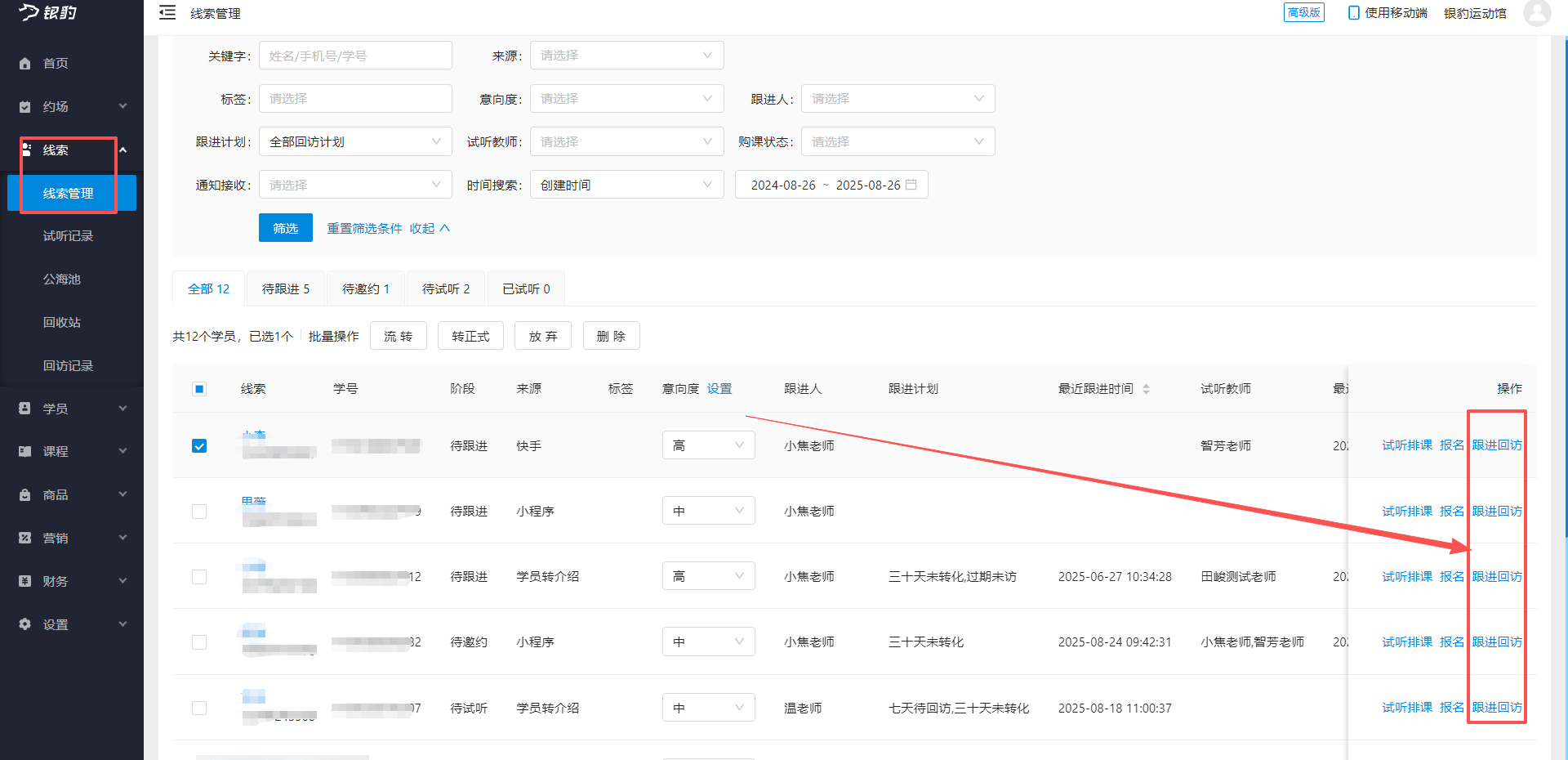Check the 思萱 row checkbox
Viewport: 1568px width, 760px height.
click(x=199, y=512)
